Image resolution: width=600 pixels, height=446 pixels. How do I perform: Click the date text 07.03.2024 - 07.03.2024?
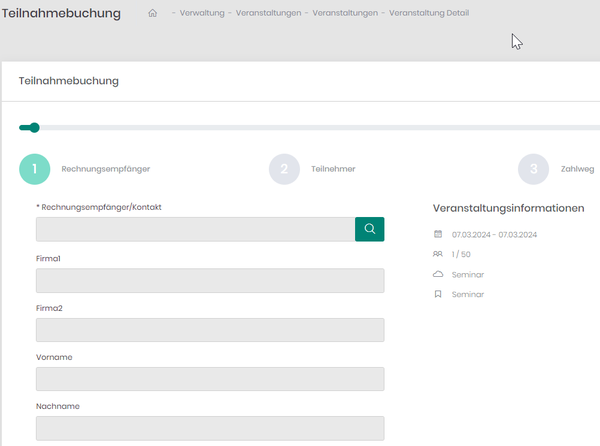494,234
